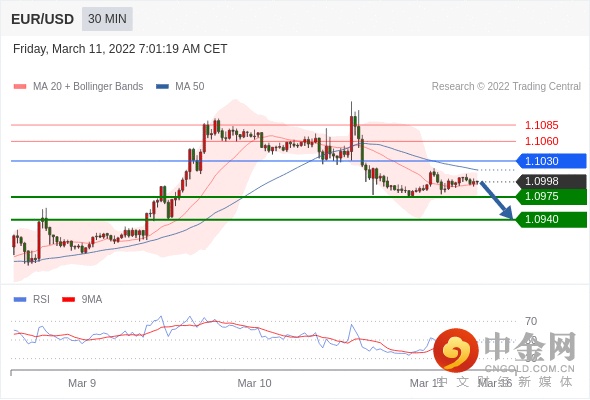This screenshot has height=400, width=590.
Task: Click the 1.1085 resistance level label
Action: [541, 125]
